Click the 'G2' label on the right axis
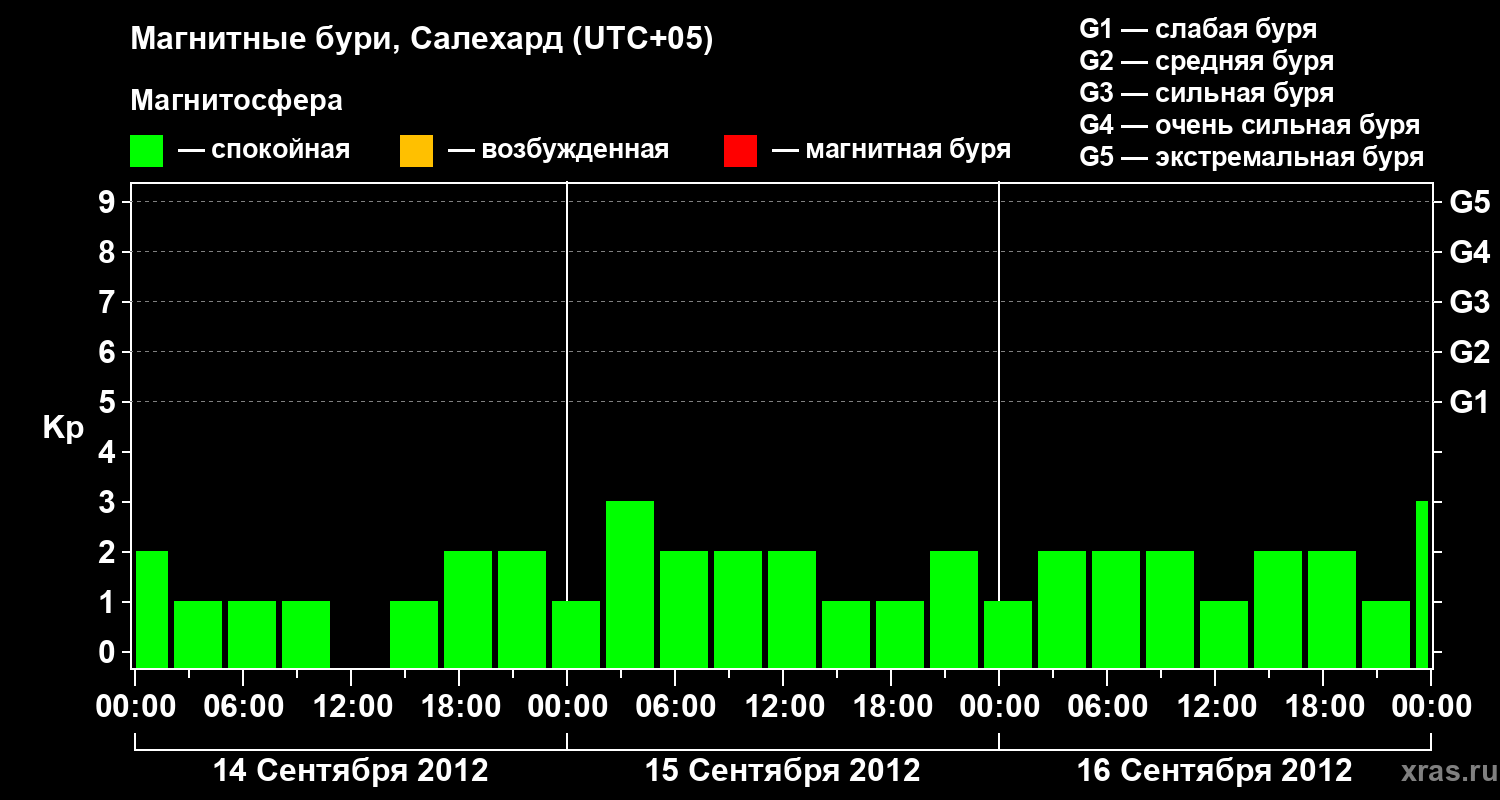The width and height of the screenshot is (1500, 800). coord(1470,352)
